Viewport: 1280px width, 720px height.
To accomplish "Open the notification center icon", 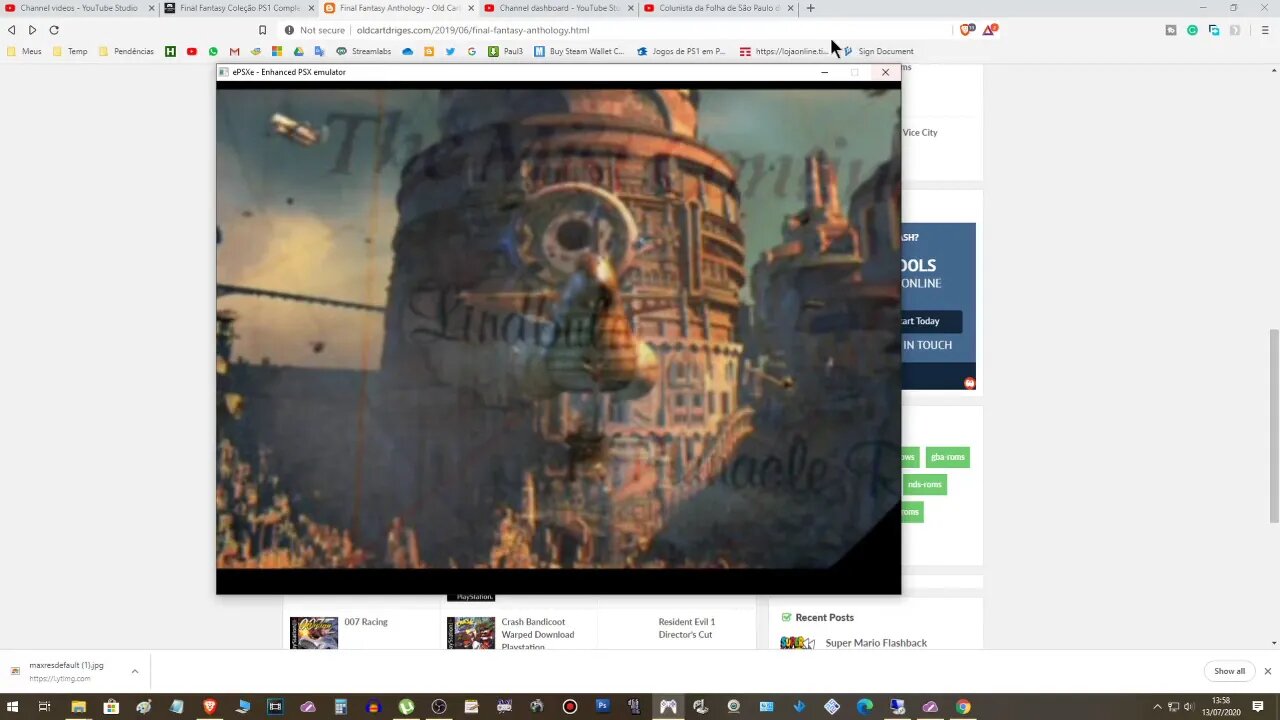I will tap(1258, 706).
